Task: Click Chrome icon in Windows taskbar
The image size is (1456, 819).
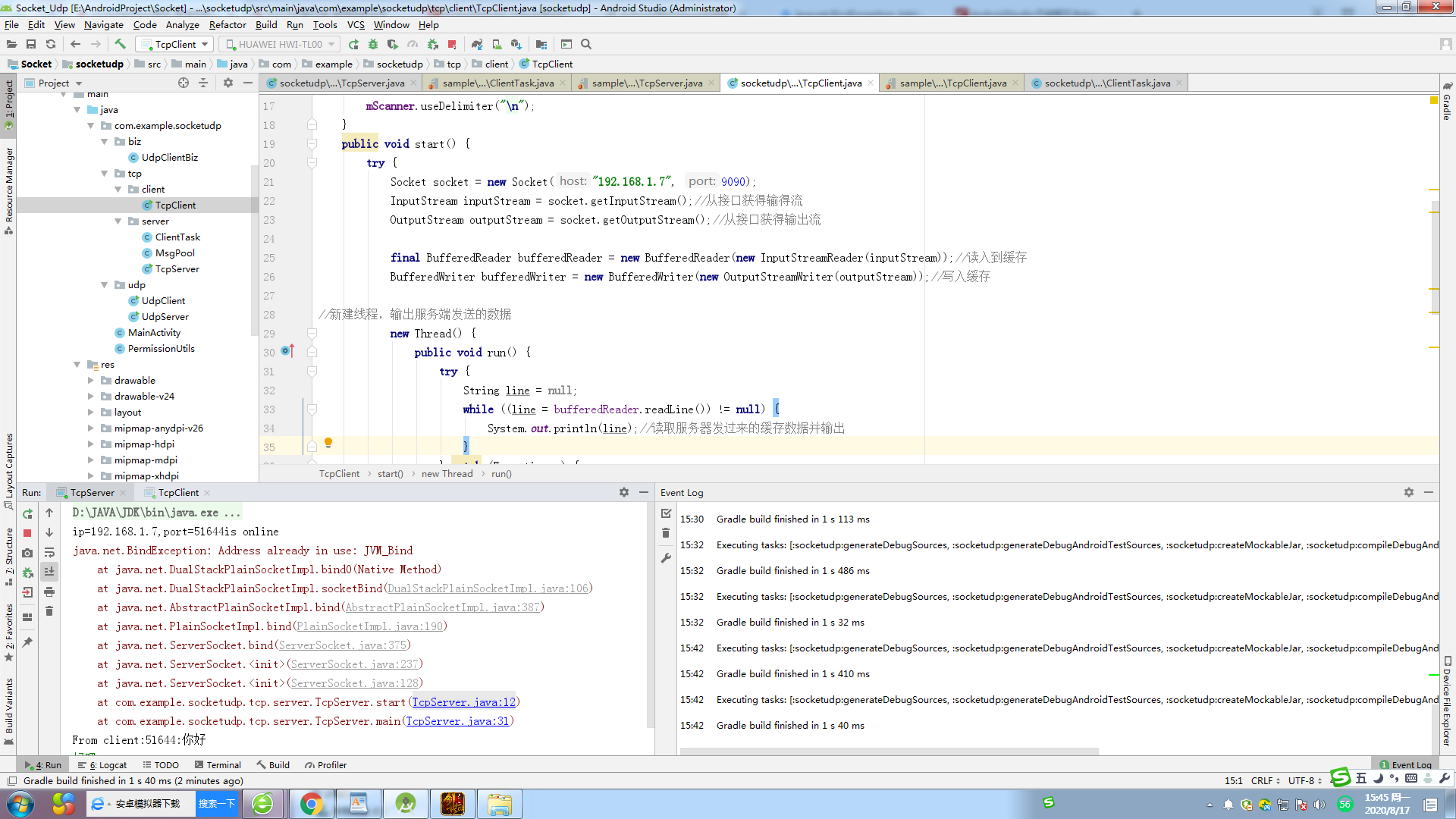Action: pos(311,804)
